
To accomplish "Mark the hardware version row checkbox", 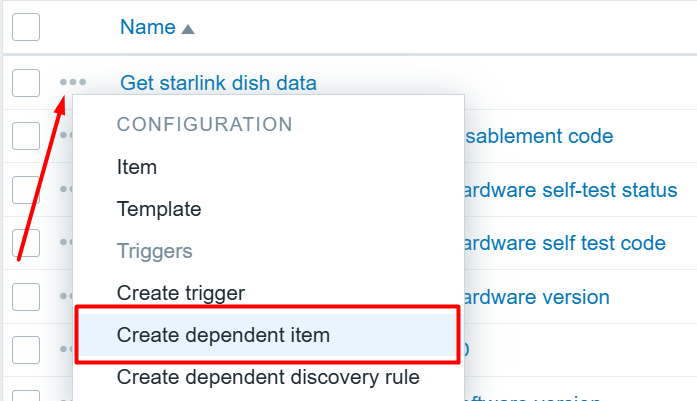I will (26, 296).
